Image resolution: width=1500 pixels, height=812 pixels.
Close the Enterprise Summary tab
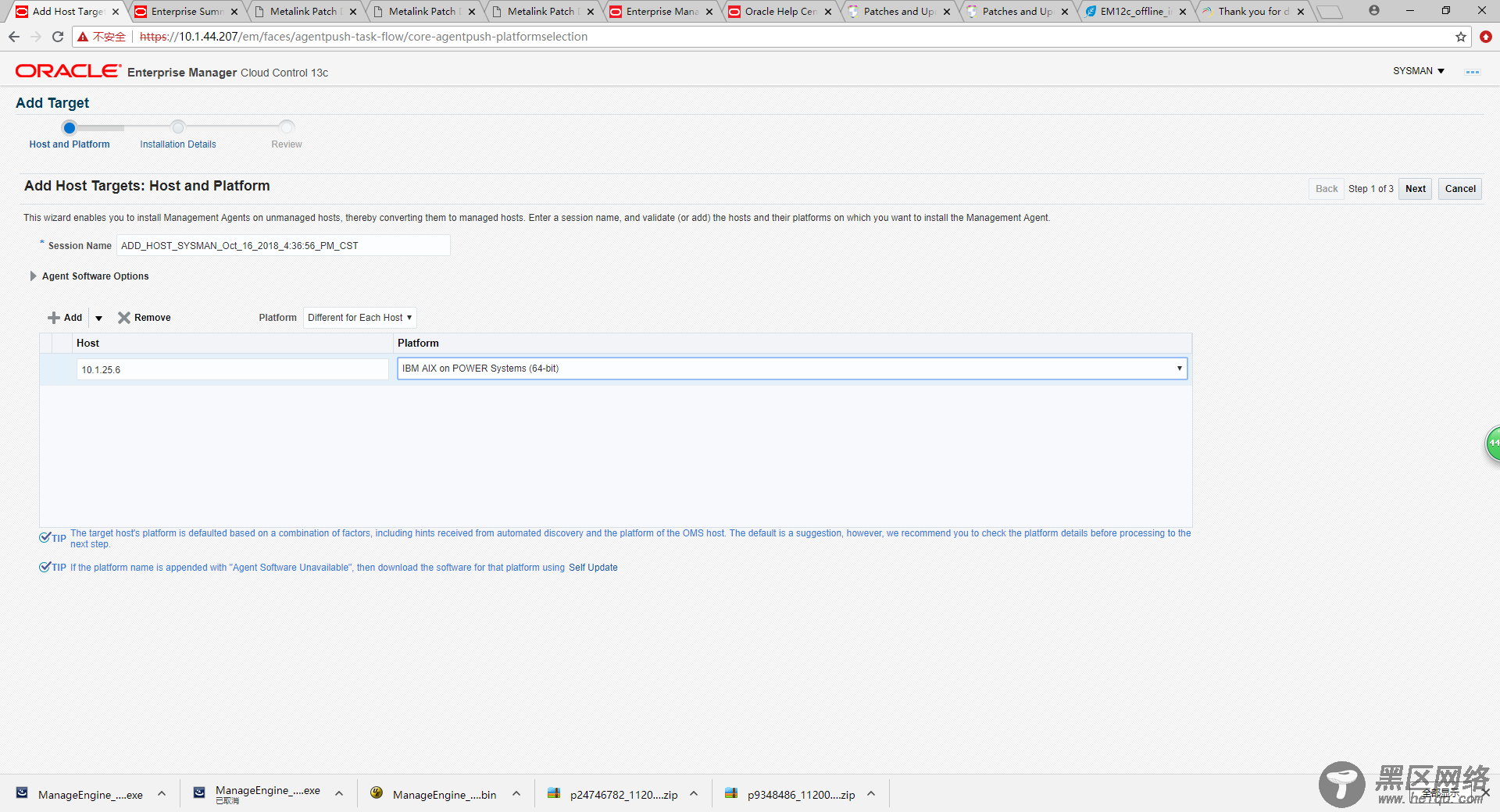coord(234,12)
